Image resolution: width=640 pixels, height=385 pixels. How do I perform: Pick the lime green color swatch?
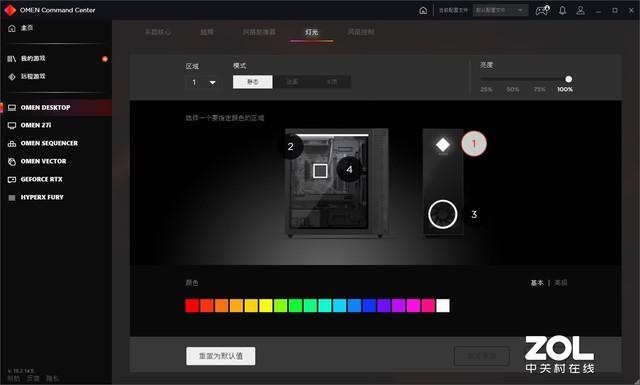tap(280, 305)
